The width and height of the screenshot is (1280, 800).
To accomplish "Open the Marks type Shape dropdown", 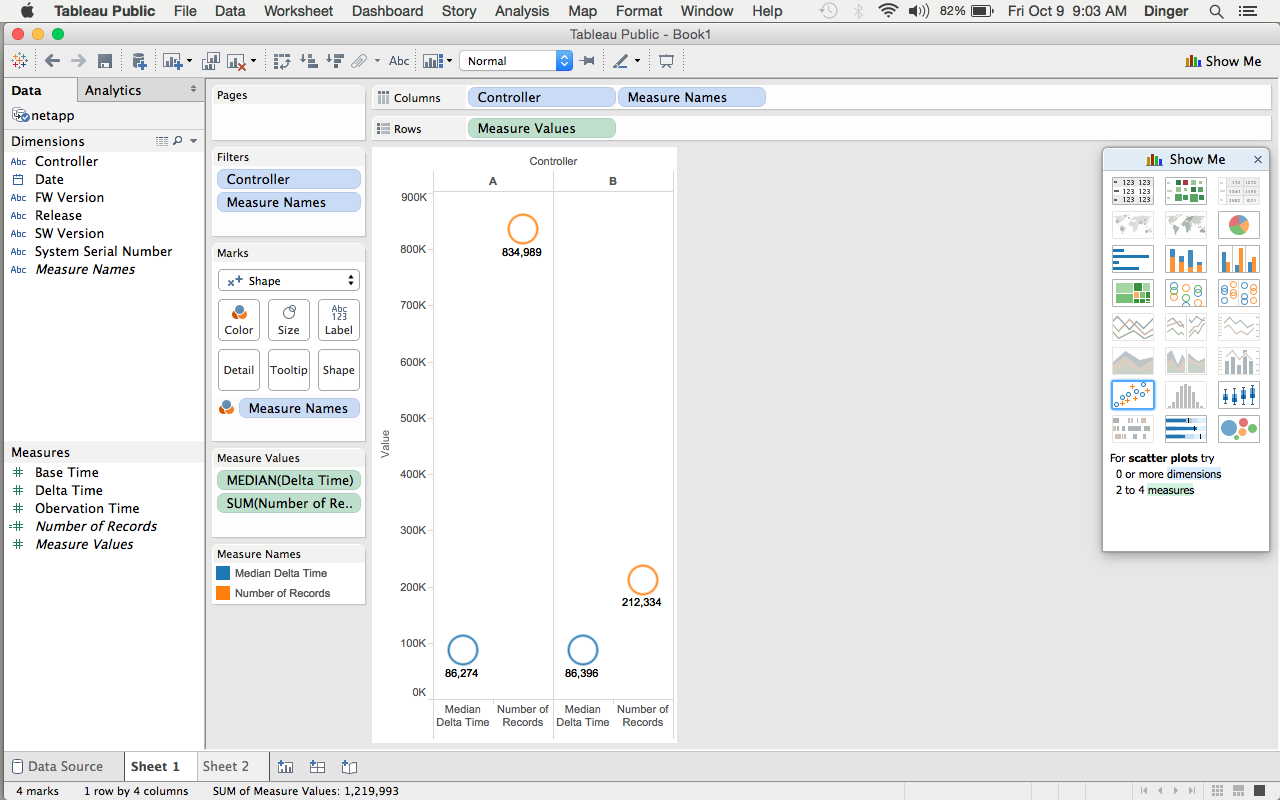I will click(289, 281).
